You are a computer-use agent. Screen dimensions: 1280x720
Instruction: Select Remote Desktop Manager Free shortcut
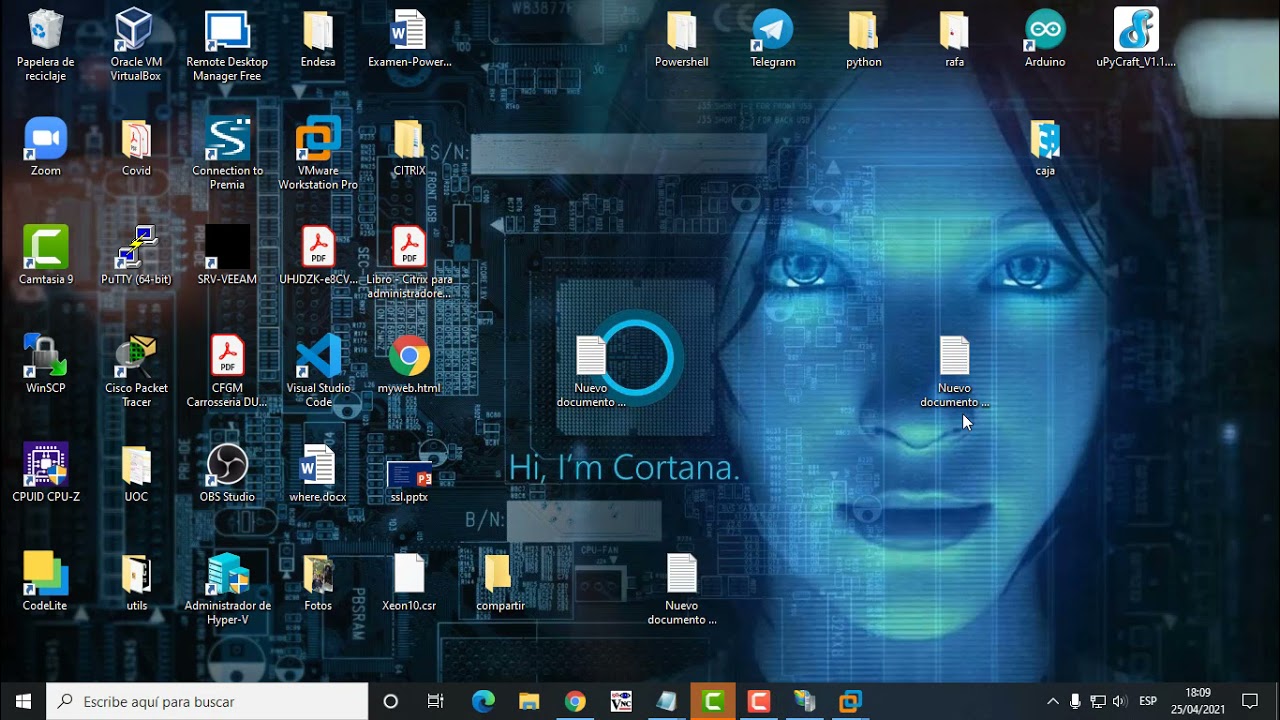click(x=227, y=45)
